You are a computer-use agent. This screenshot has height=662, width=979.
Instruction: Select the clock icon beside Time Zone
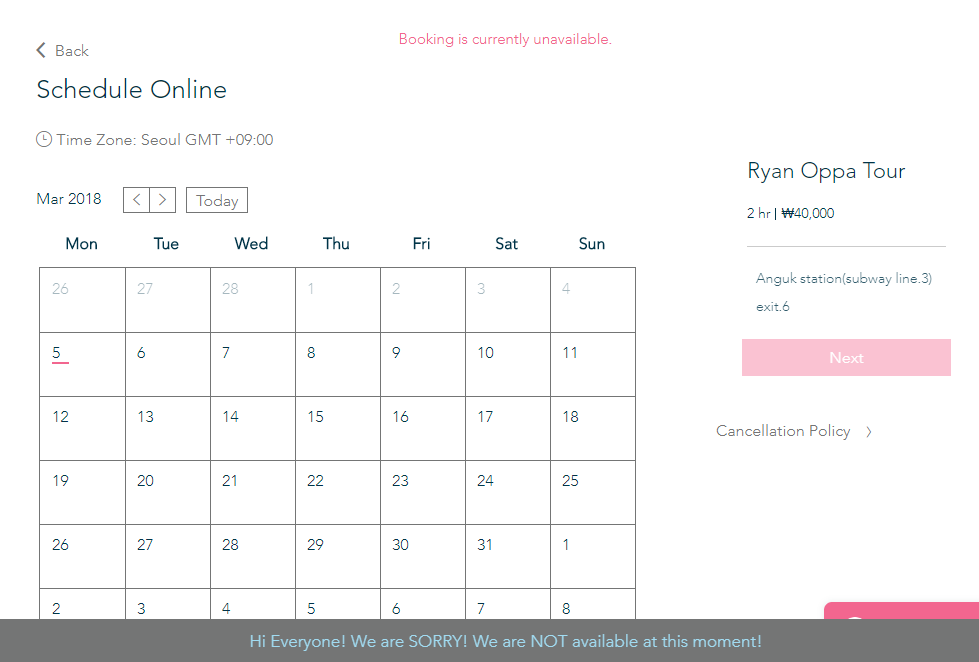(44, 139)
